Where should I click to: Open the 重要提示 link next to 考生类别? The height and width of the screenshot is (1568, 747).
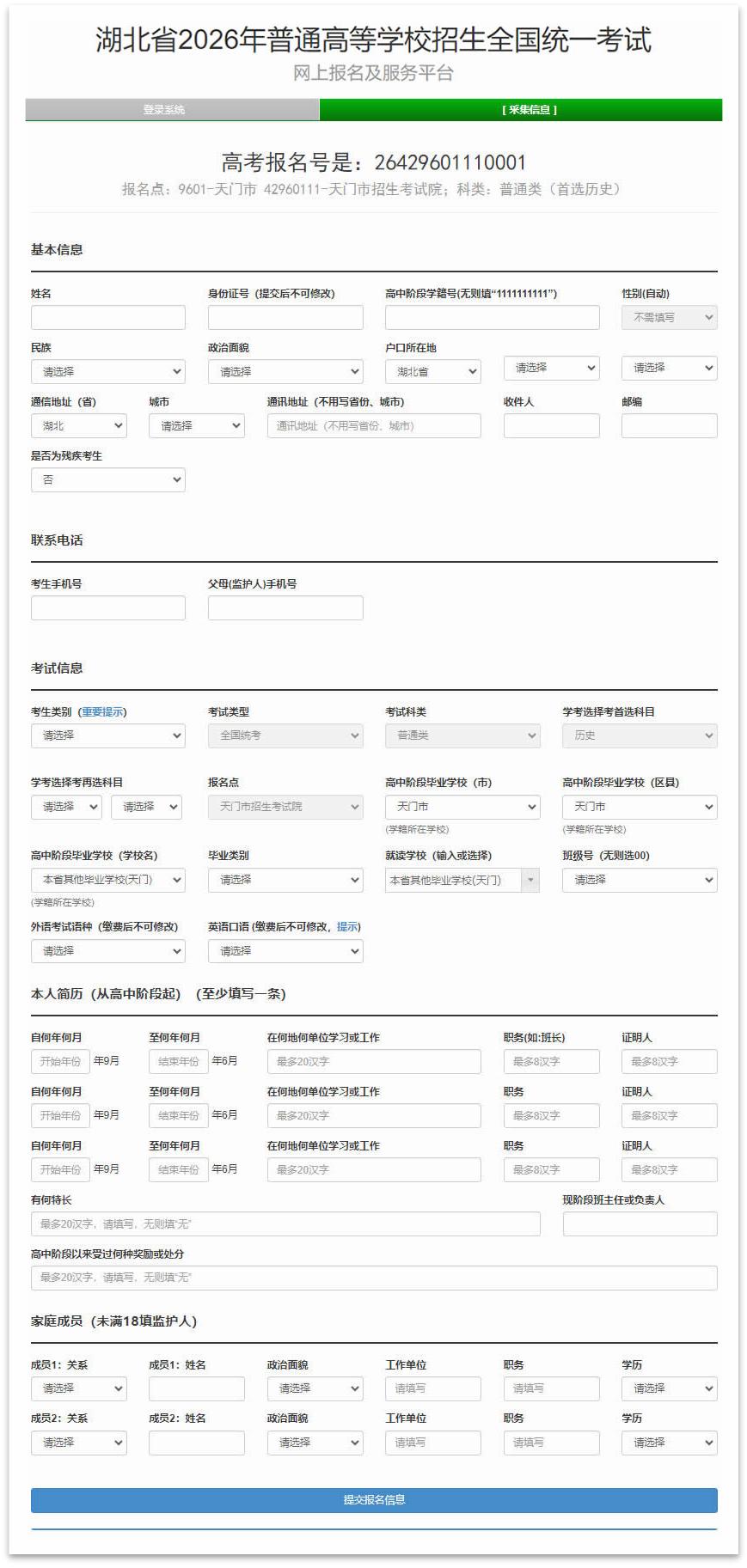click(102, 712)
